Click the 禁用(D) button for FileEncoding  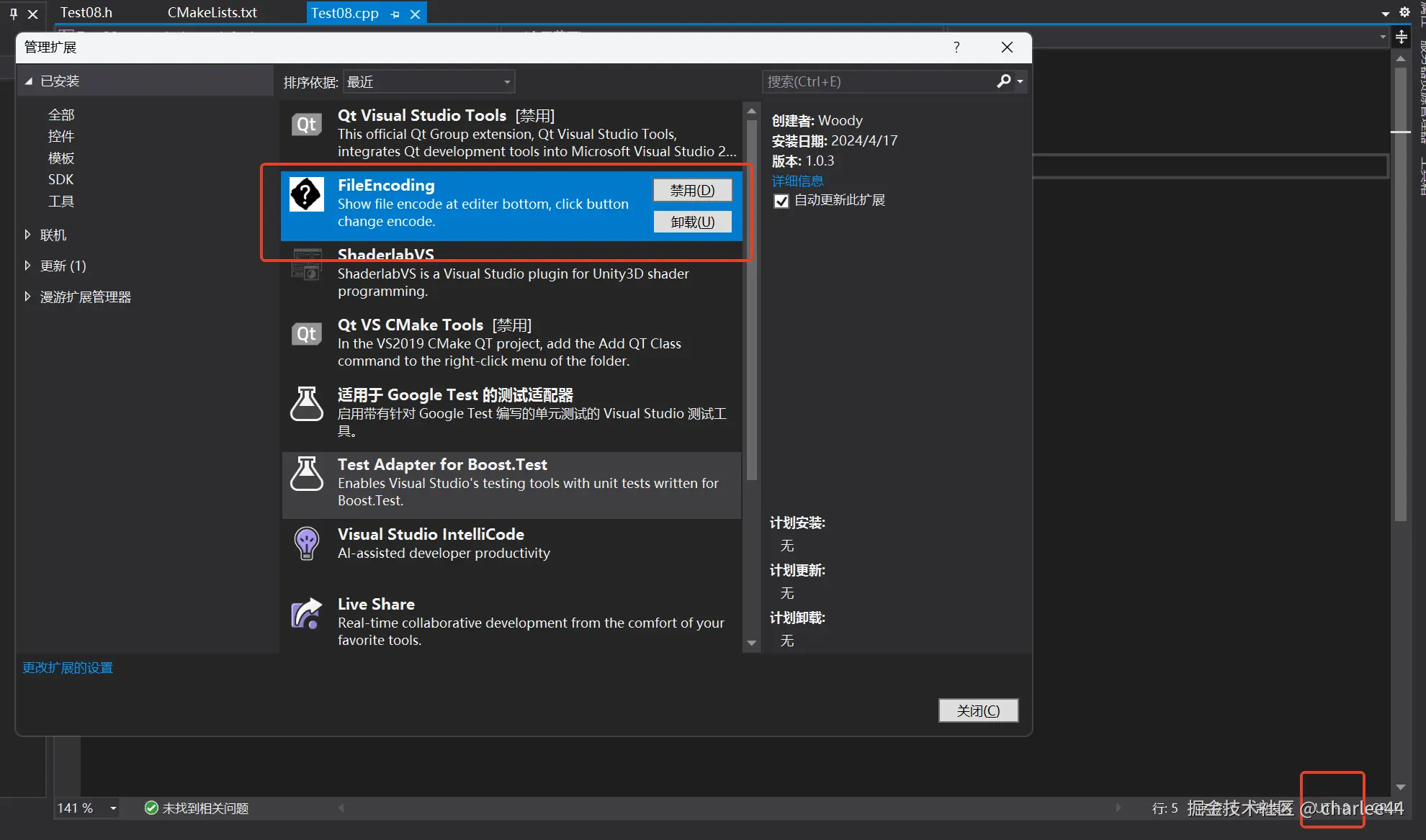click(693, 190)
